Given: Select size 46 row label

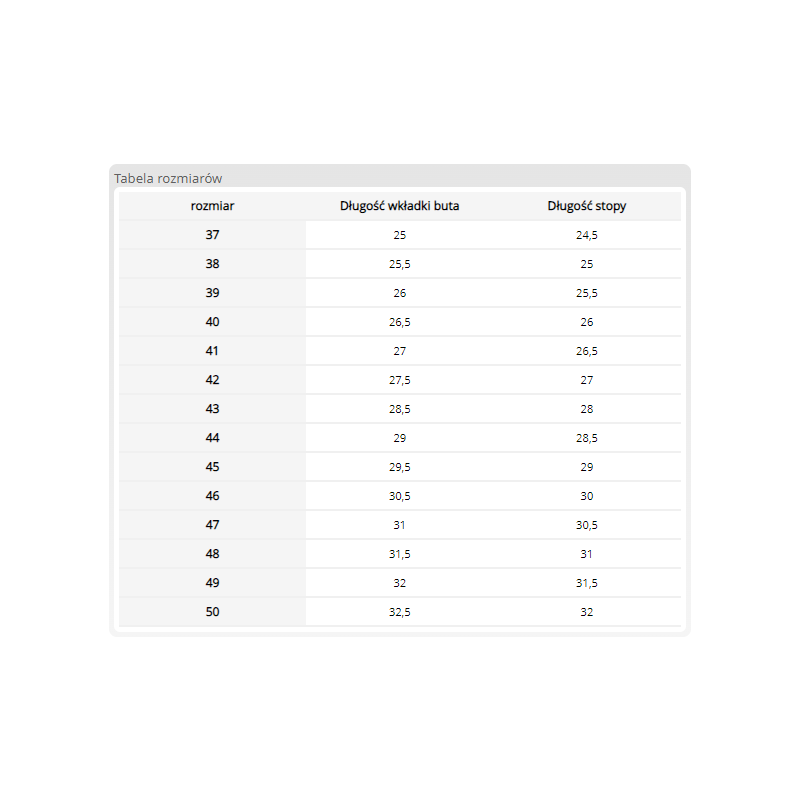Looking at the screenshot, I should (x=213, y=496).
